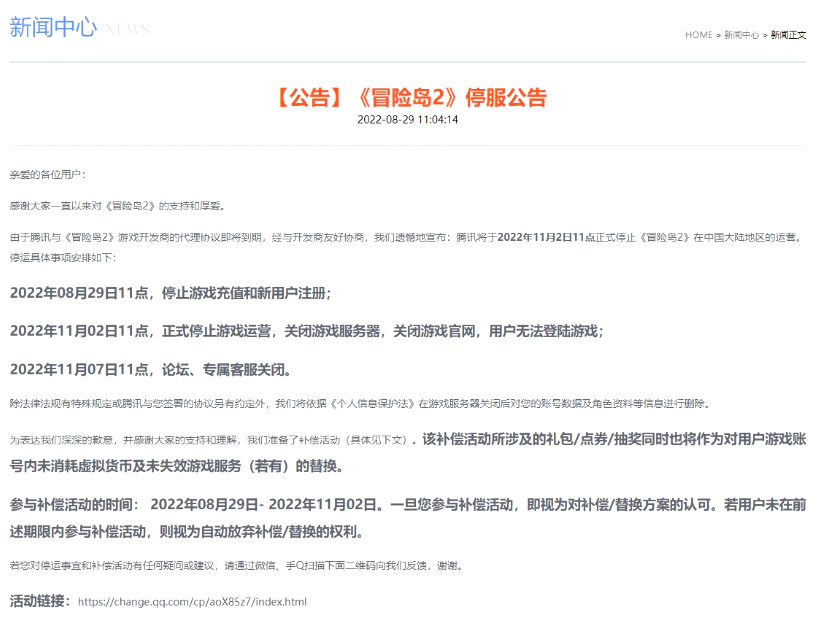832x621 pixels.
Task: Click 新闻正文 breadcrumb item
Action: pyautogui.click(x=788, y=35)
